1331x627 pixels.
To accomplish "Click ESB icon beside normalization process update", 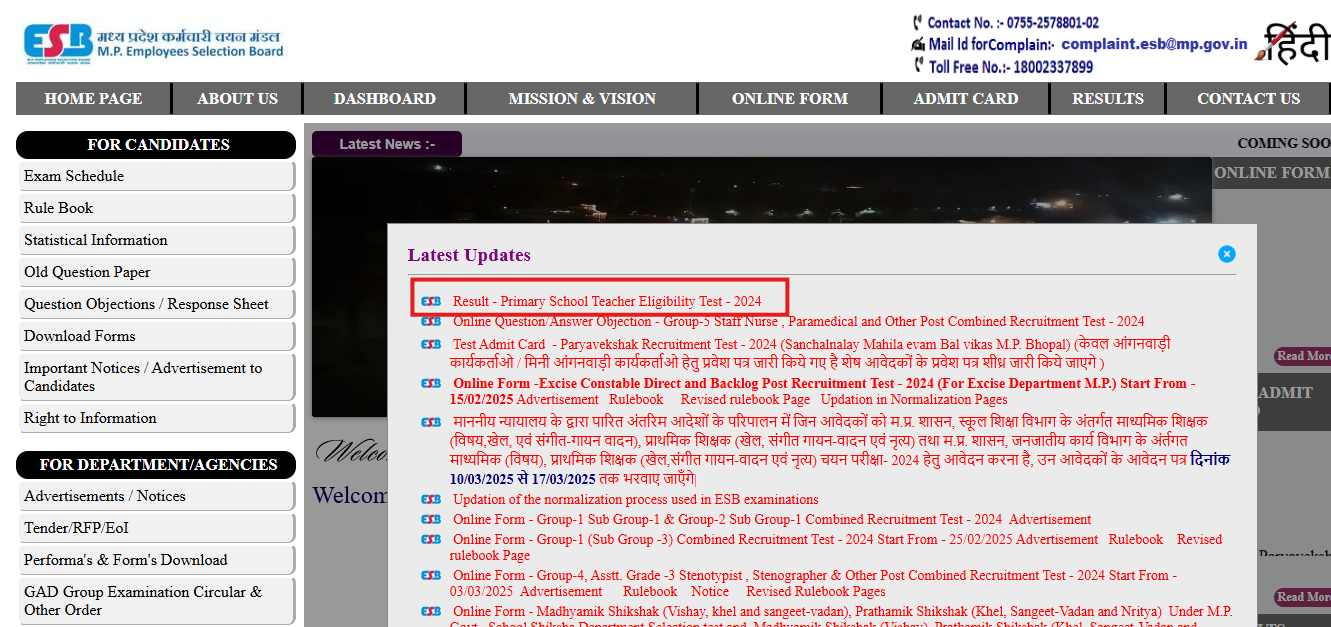I will click(x=430, y=499).
